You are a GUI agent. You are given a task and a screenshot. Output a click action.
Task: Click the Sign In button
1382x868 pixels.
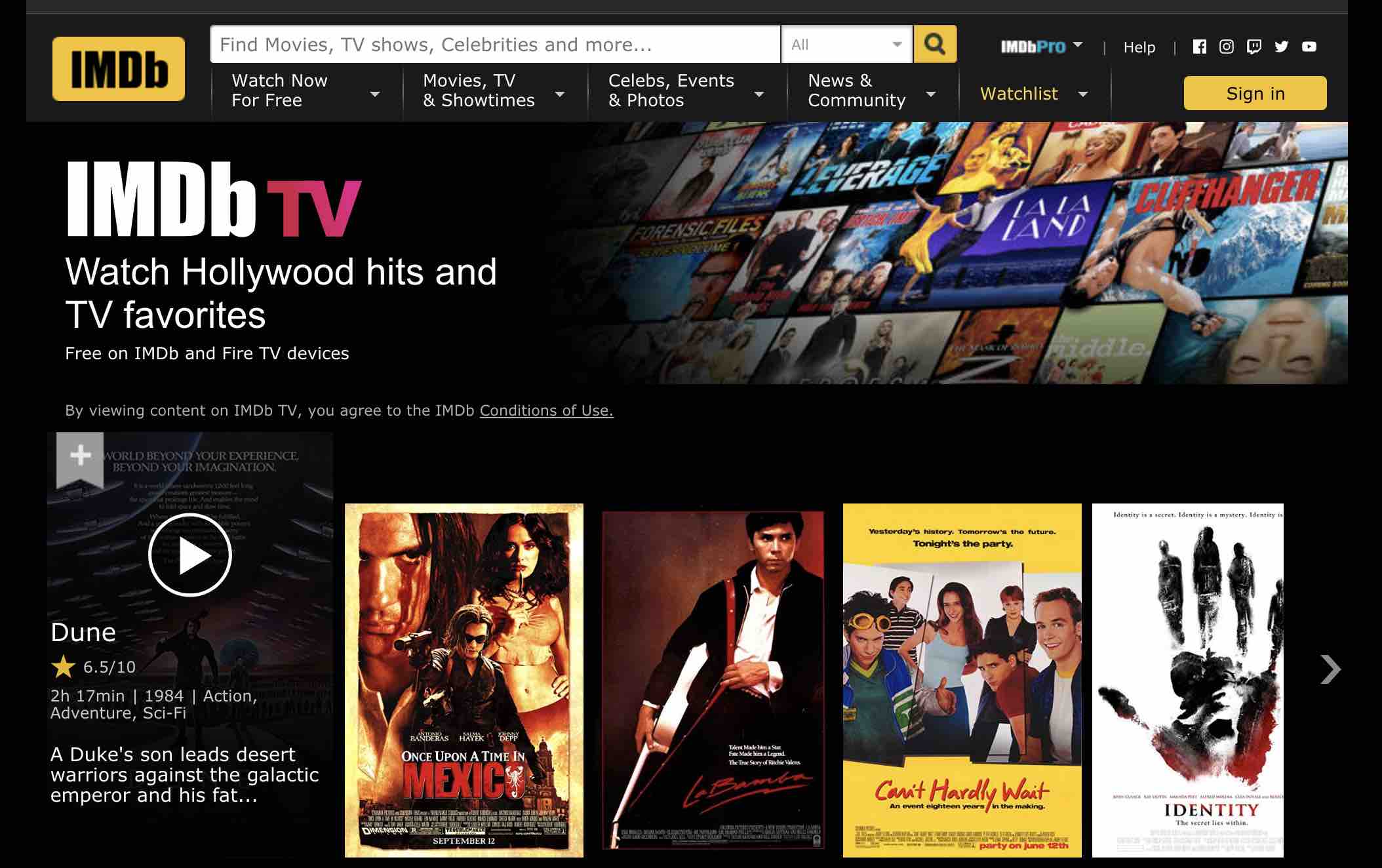pos(1255,94)
